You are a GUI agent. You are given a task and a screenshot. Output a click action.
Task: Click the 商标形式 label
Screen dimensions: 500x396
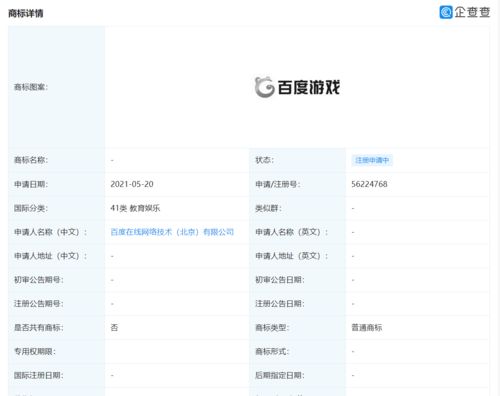tap(272, 352)
